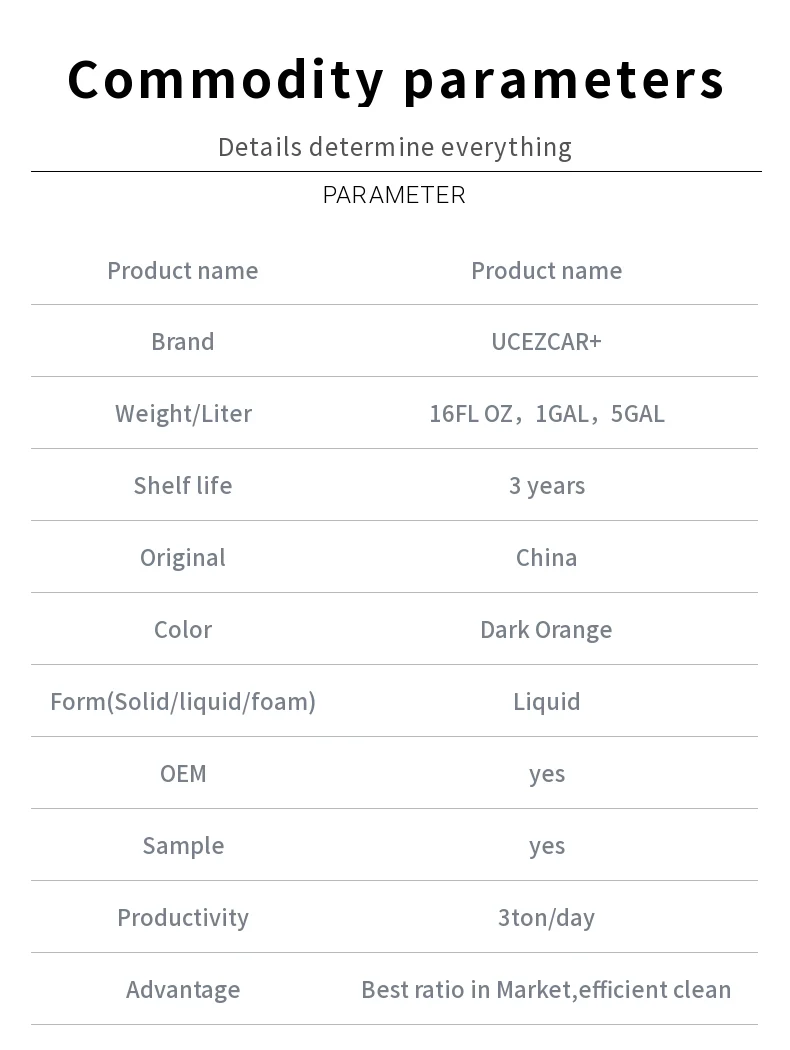
Task: Click the OEM row label
Action: [183, 774]
